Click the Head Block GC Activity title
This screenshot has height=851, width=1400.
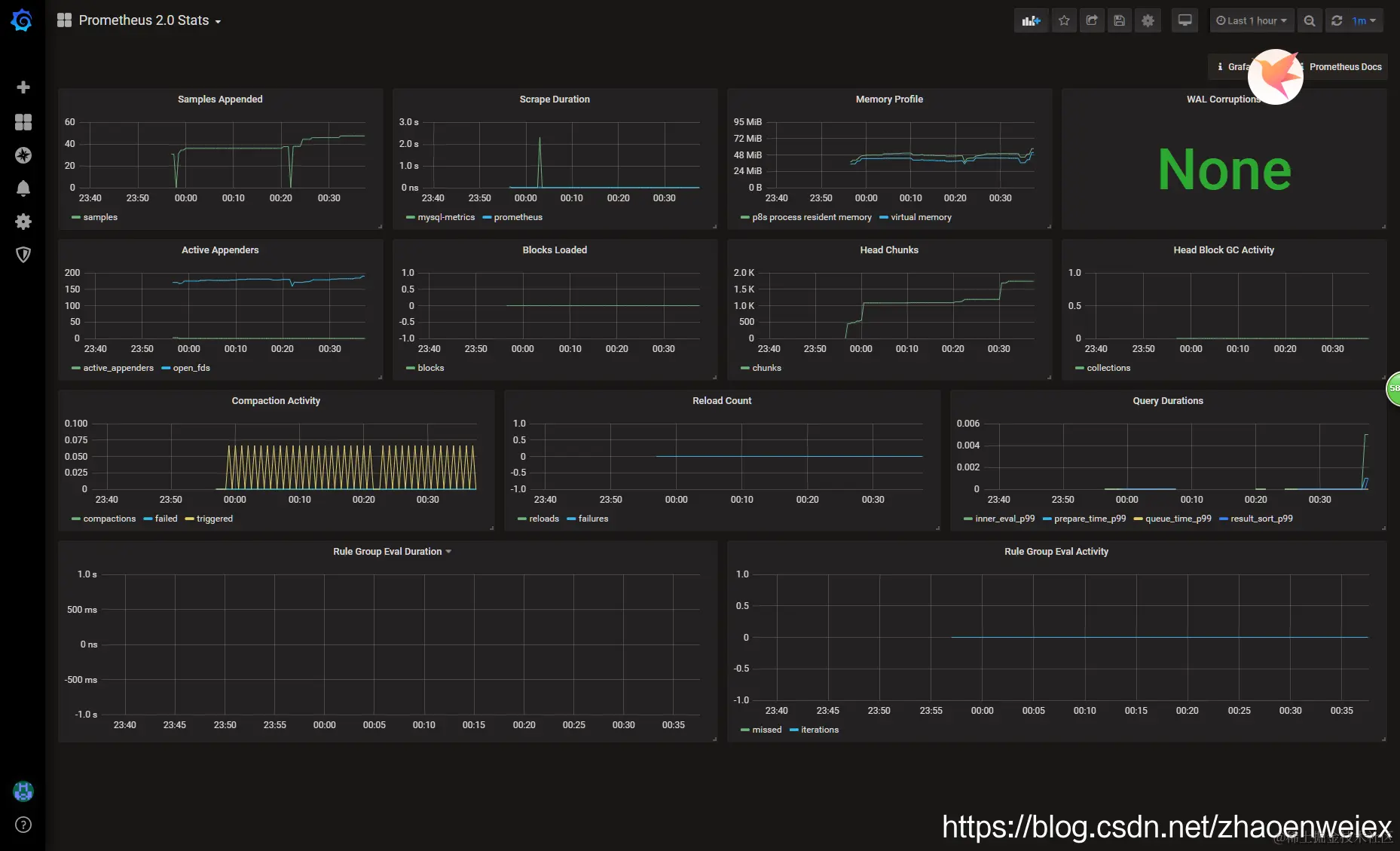(1224, 250)
